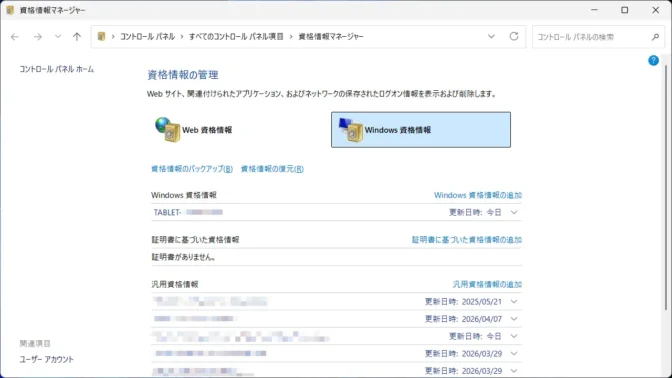
Task: Open the blue help icon
Action: pos(653,60)
